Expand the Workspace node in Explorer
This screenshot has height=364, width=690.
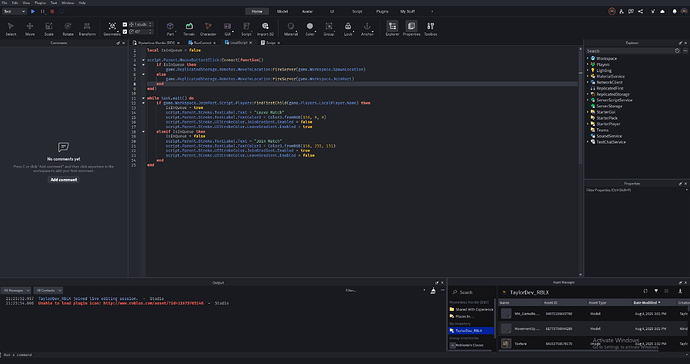[587, 58]
